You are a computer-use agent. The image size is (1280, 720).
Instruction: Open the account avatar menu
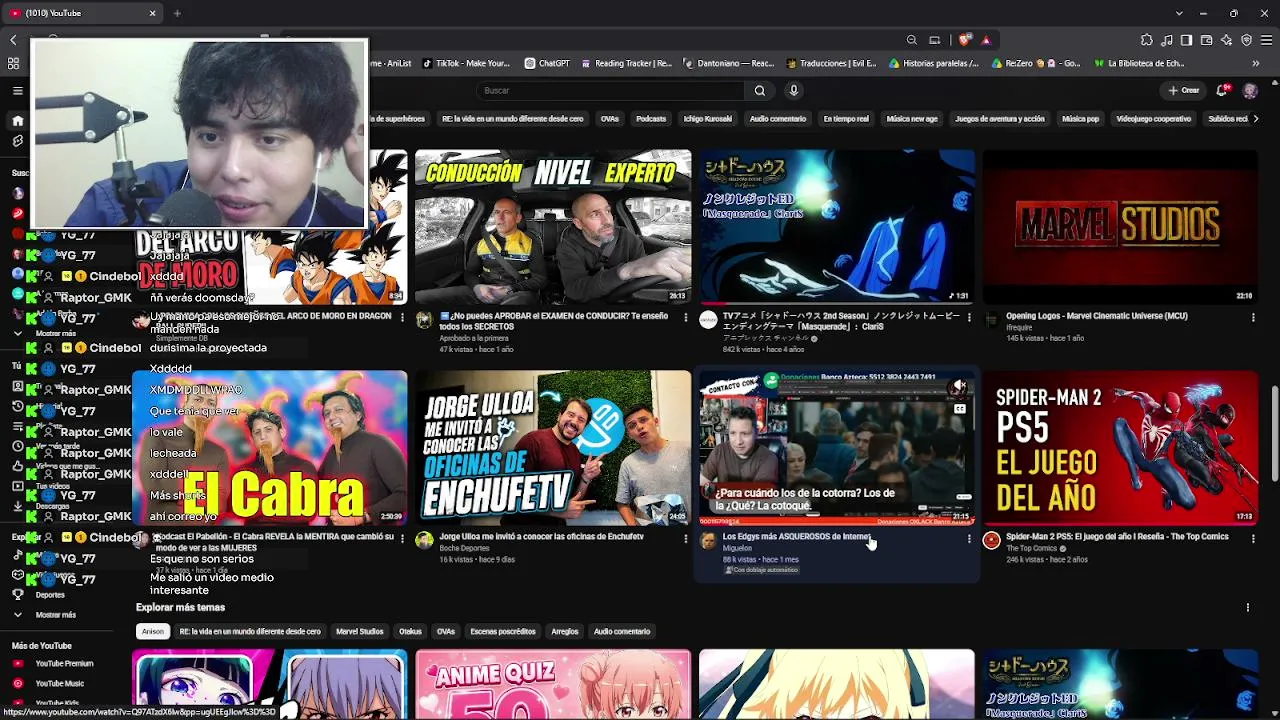tap(1250, 91)
